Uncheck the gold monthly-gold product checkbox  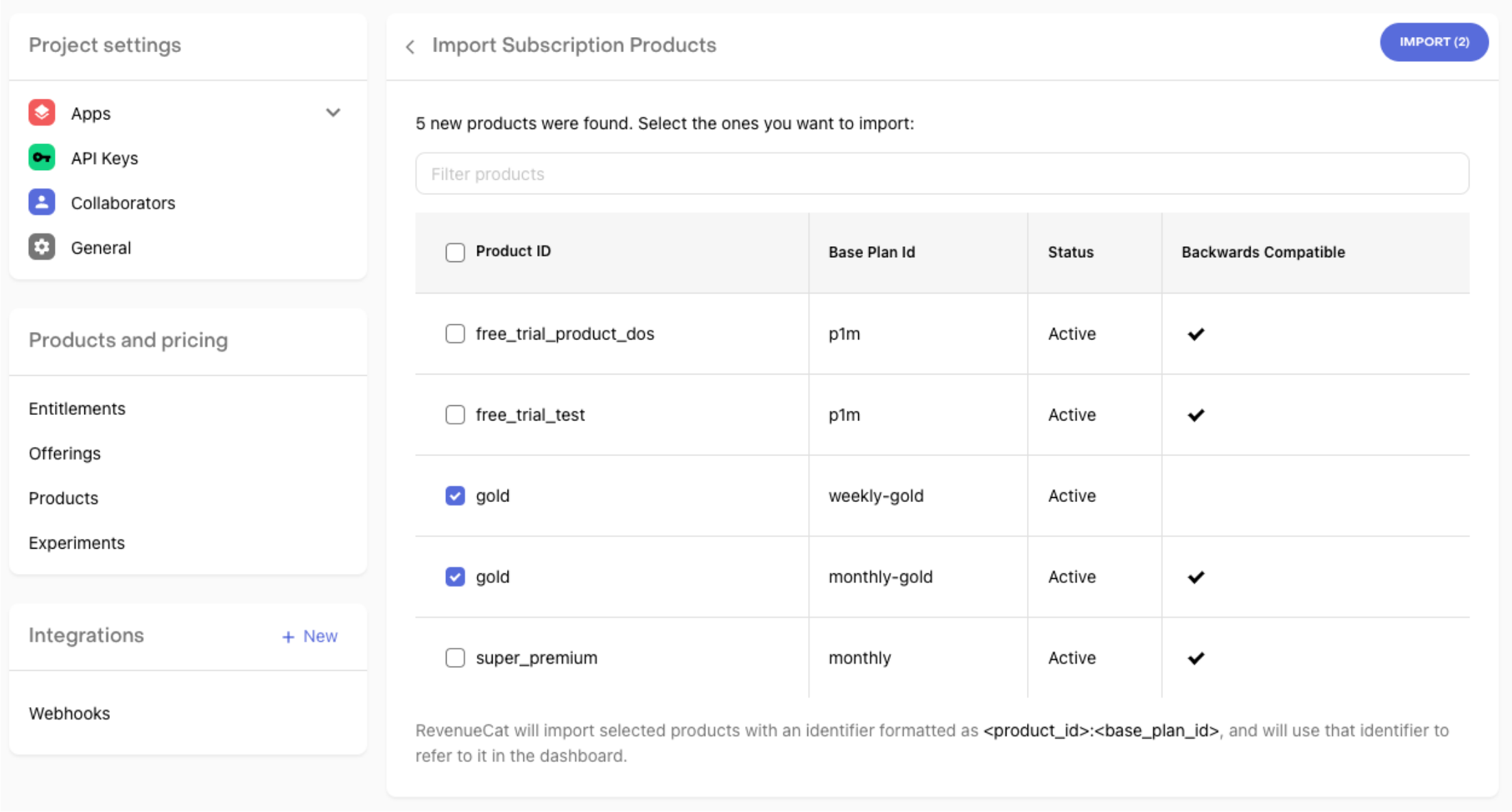click(455, 576)
